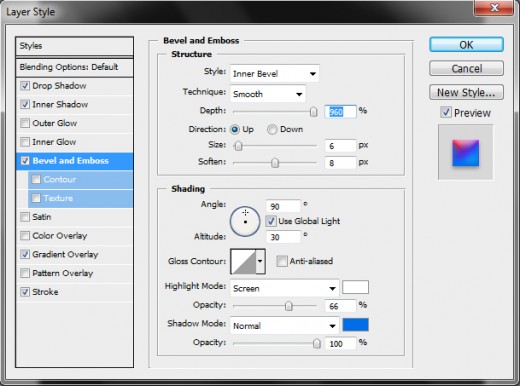Click the Cancel button
This screenshot has width=520, height=386.
click(466, 68)
